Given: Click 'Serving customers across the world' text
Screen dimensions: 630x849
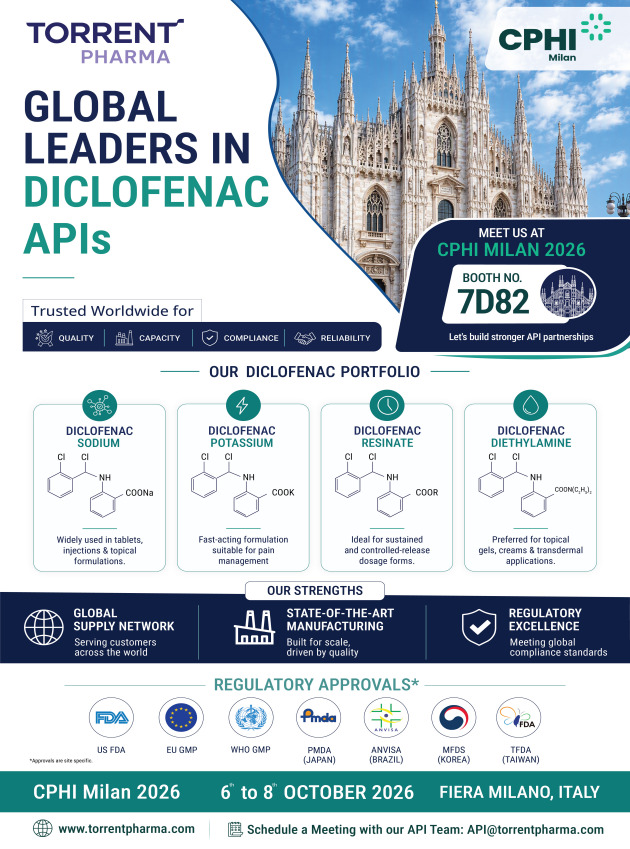Looking at the screenshot, I should [x=115, y=647].
